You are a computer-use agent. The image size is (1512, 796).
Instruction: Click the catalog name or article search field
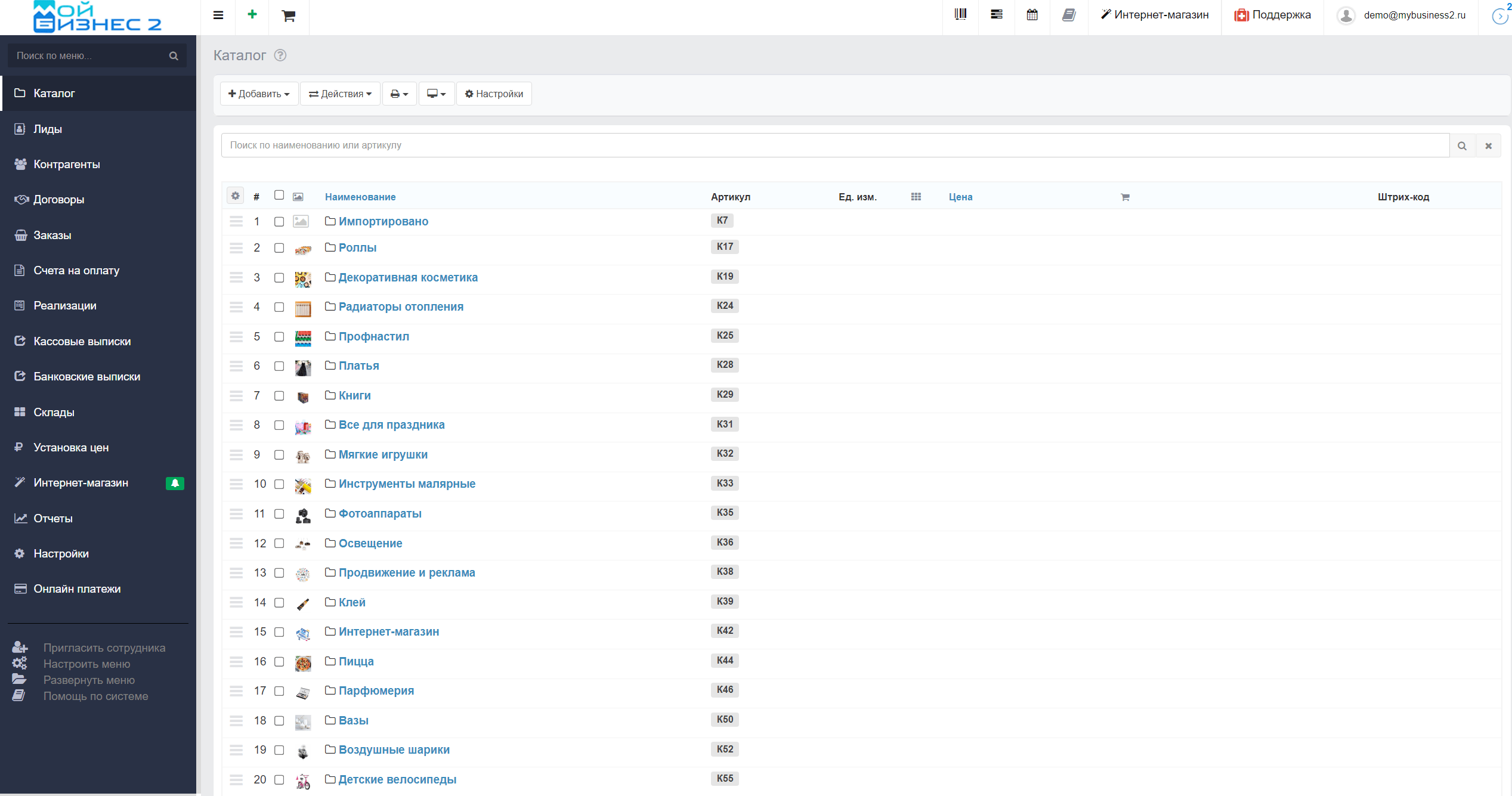[x=835, y=145]
